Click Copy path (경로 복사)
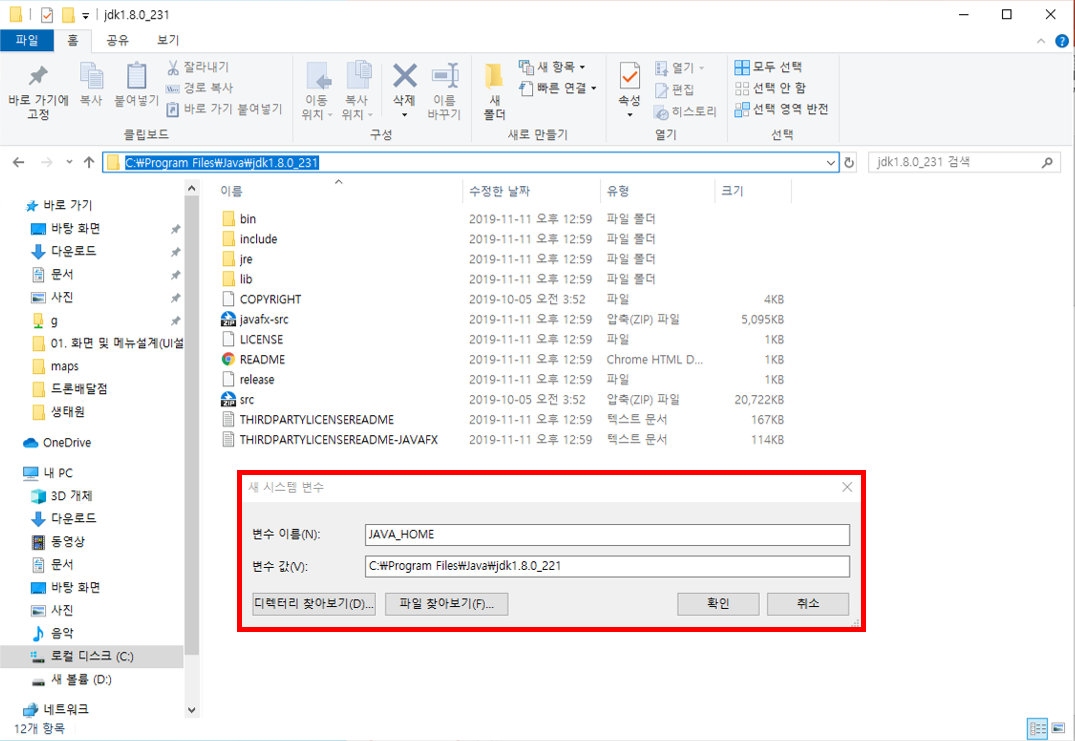 [200, 88]
